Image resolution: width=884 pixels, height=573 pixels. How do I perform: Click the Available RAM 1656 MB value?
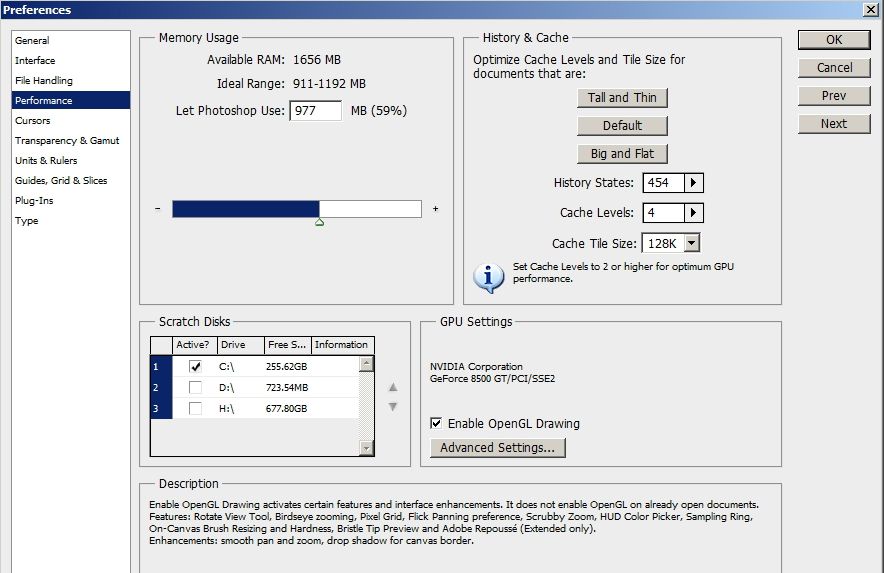(317, 60)
